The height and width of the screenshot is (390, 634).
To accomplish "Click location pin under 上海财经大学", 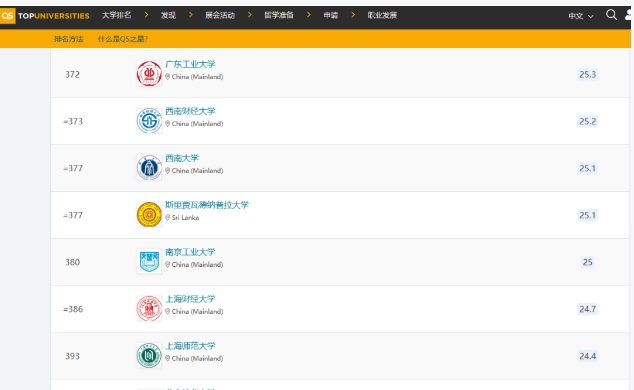I will (167, 312).
